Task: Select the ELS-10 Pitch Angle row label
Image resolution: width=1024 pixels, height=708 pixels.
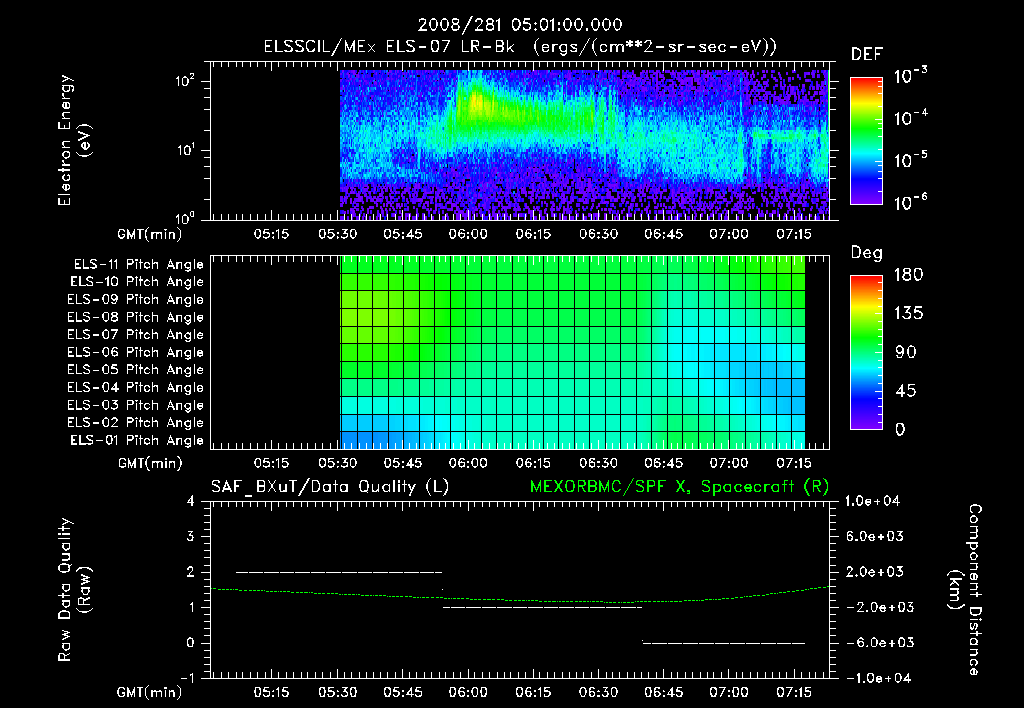Action: tap(137, 282)
